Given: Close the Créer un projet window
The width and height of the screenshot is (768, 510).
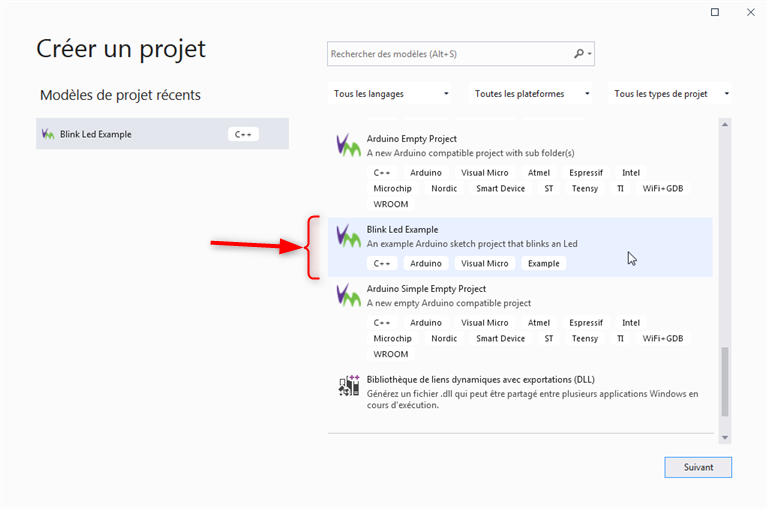Looking at the screenshot, I should 750,12.
